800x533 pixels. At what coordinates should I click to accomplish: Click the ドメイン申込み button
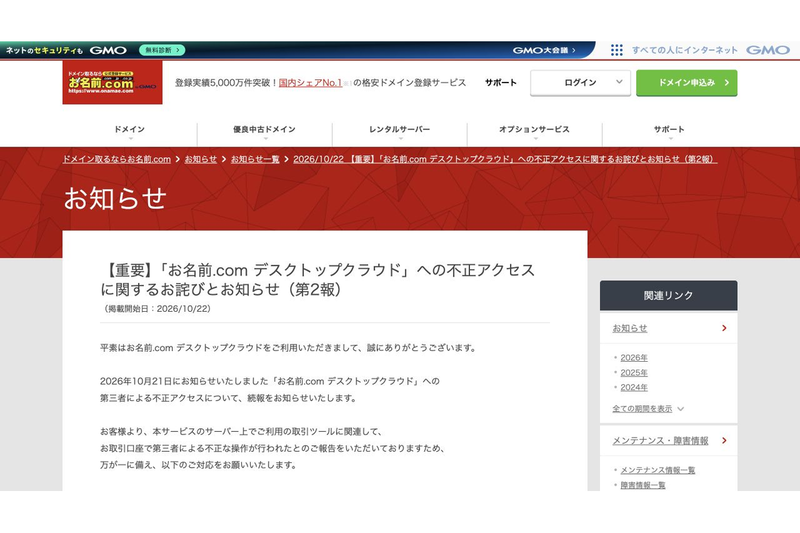pyautogui.click(x=686, y=83)
